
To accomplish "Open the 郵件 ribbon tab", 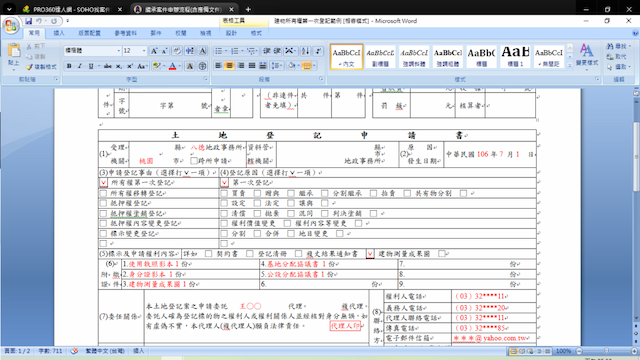I will pos(156,33).
